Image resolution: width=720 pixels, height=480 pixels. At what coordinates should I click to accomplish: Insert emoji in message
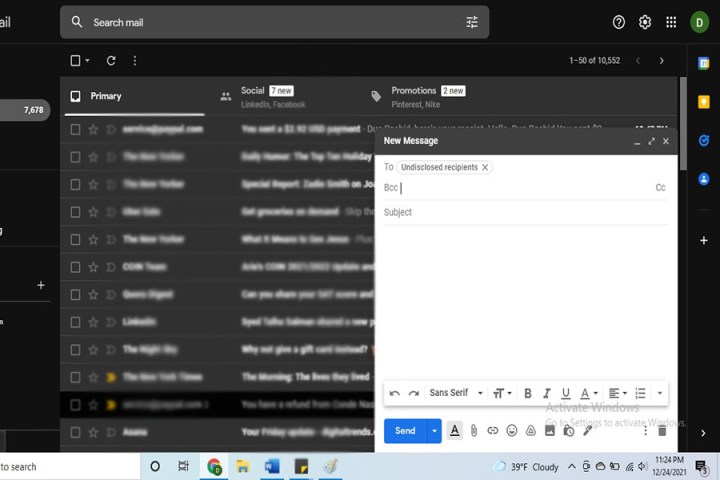point(512,431)
